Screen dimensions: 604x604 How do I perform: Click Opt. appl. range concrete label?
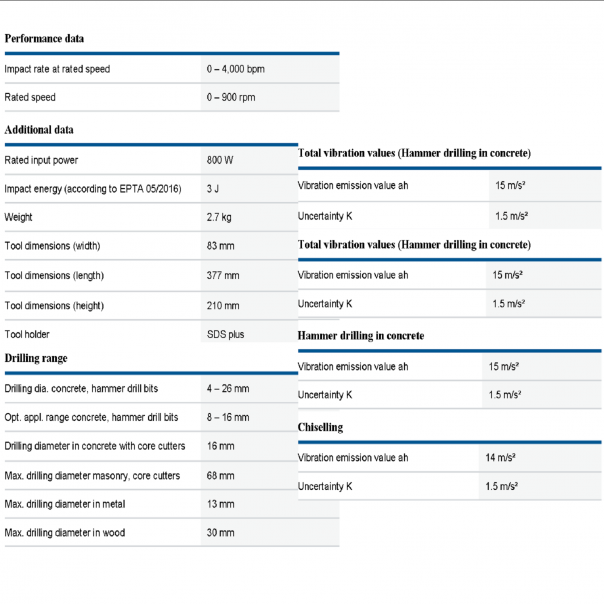point(91,417)
